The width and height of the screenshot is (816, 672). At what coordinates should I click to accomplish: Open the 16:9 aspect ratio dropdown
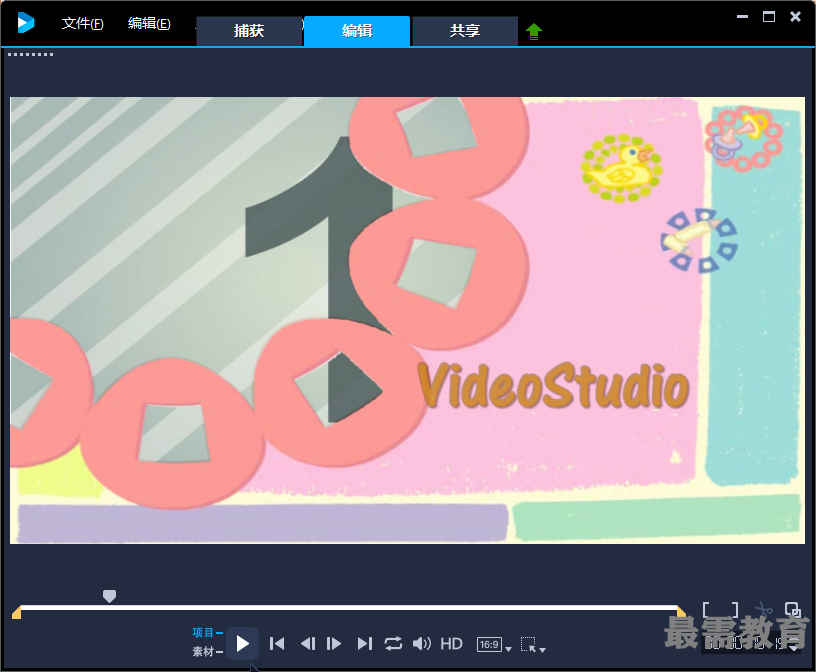(x=494, y=645)
